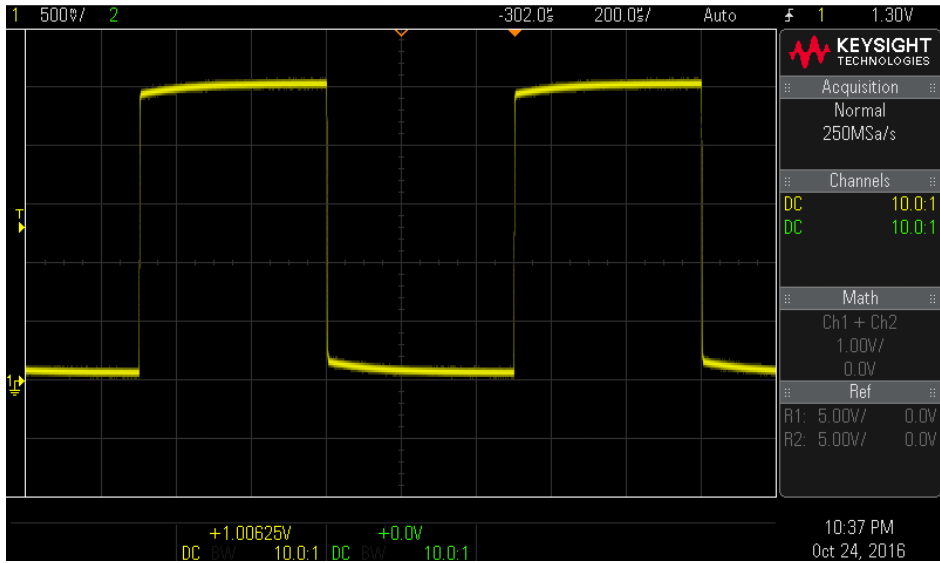940x563 pixels.
Task: Click the hollow orange time reference marker
Action: pyautogui.click(x=402, y=32)
